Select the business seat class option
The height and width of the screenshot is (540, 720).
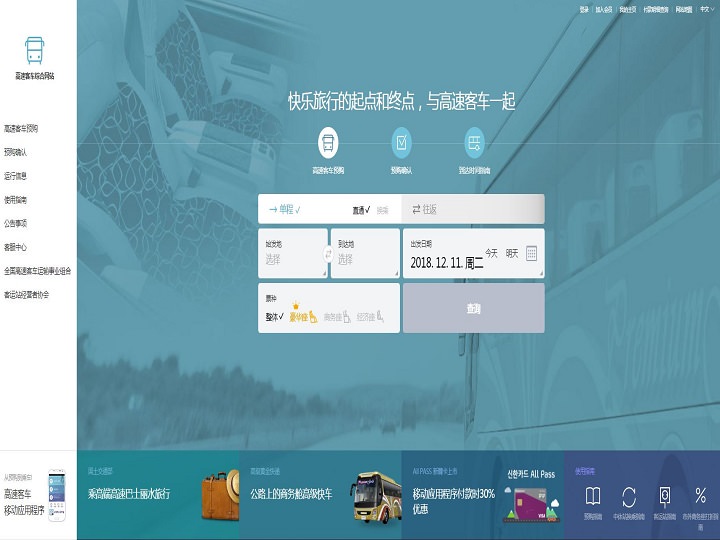(x=337, y=317)
